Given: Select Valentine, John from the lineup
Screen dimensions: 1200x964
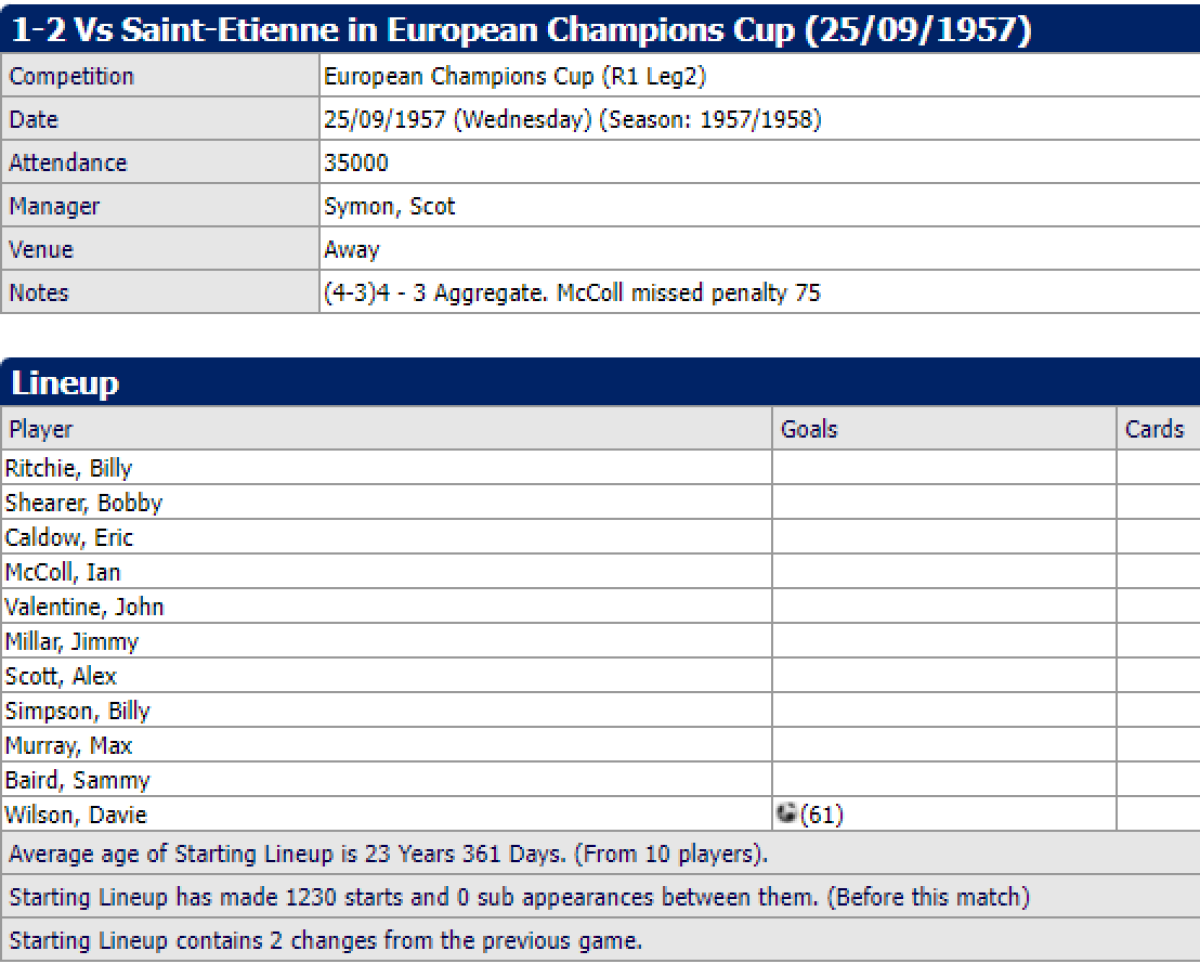Looking at the screenshot, I should click(84, 607).
